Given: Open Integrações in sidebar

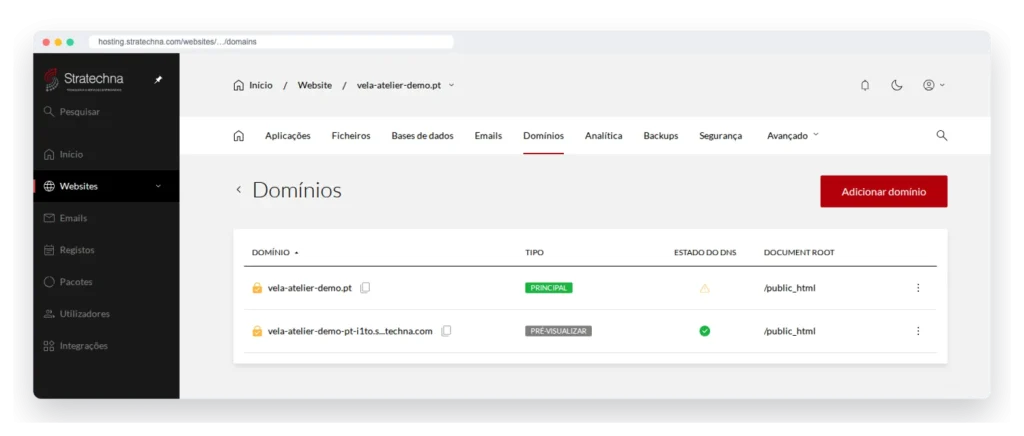Looking at the screenshot, I should 76,346.
